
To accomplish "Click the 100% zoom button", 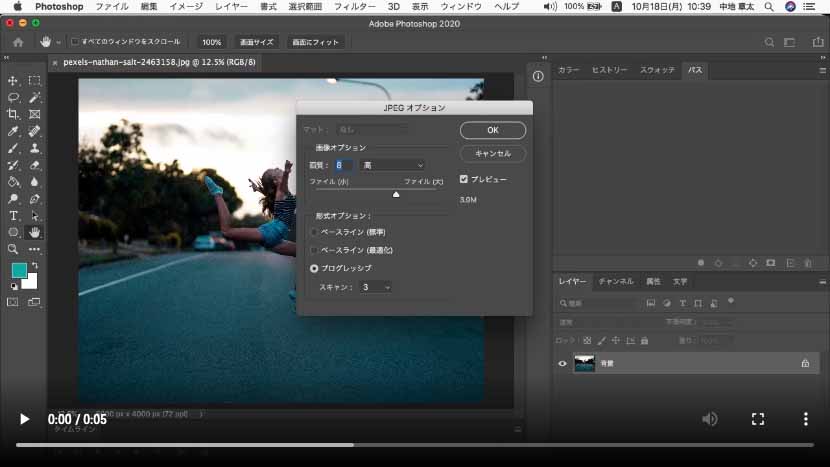I will click(211, 42).
